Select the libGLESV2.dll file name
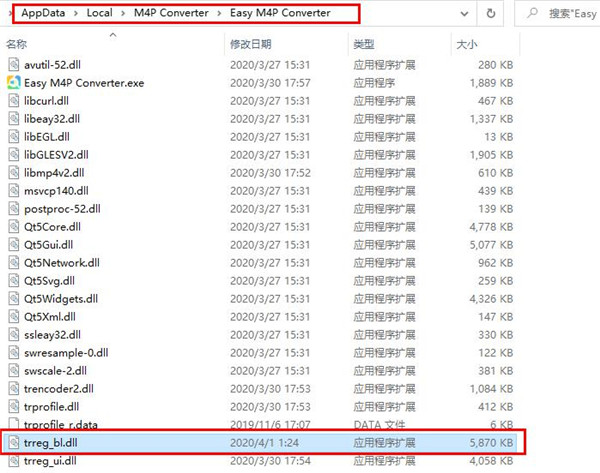600x473 pixels. click(56, 155)
